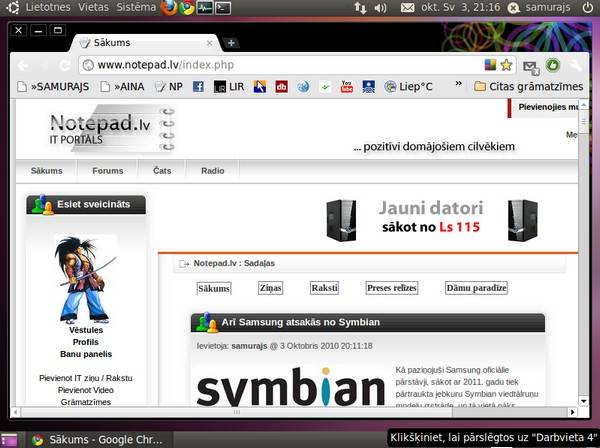
Task: Open the mail checker extension icon
Action: tap(531, 67)
